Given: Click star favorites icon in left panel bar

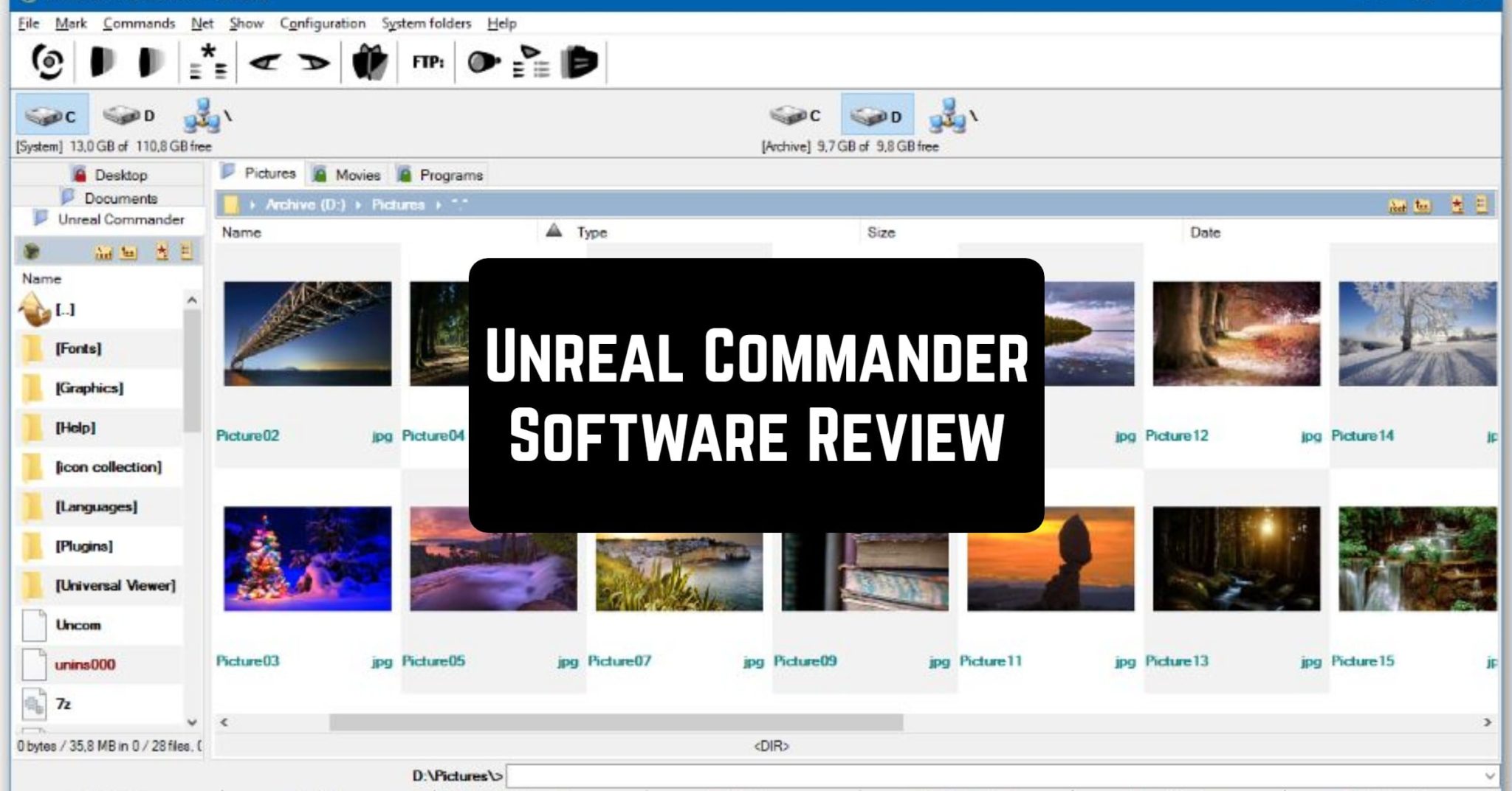Looking at the screenshot, I should click(x=162, y=252).
